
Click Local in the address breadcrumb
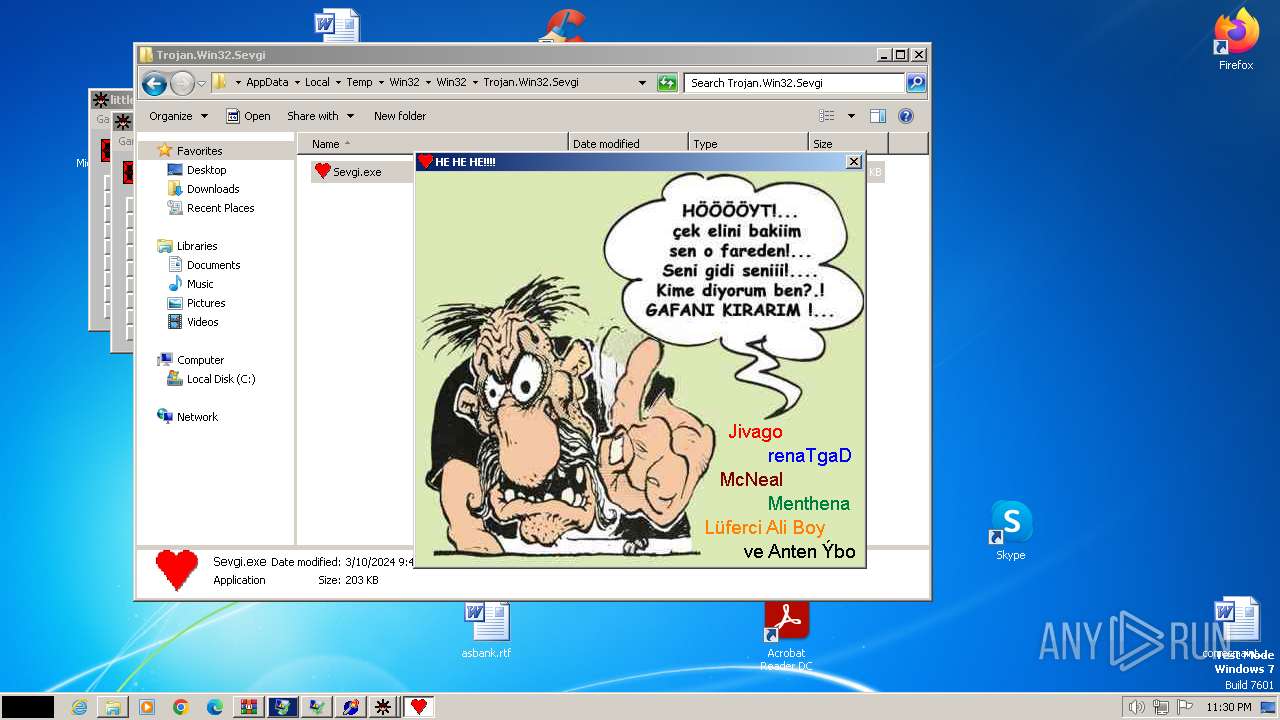pos(317,83)
